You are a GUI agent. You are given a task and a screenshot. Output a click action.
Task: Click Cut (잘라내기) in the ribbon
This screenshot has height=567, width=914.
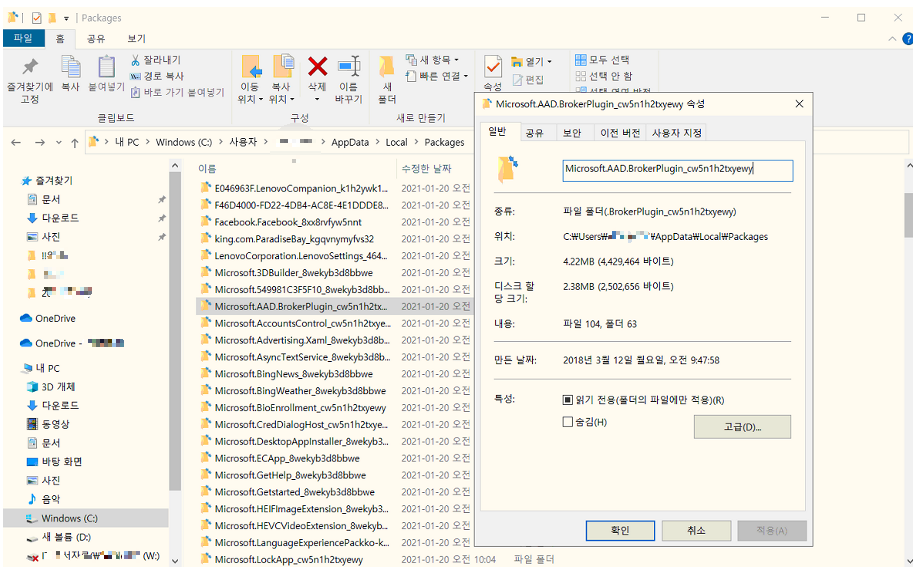156,59
